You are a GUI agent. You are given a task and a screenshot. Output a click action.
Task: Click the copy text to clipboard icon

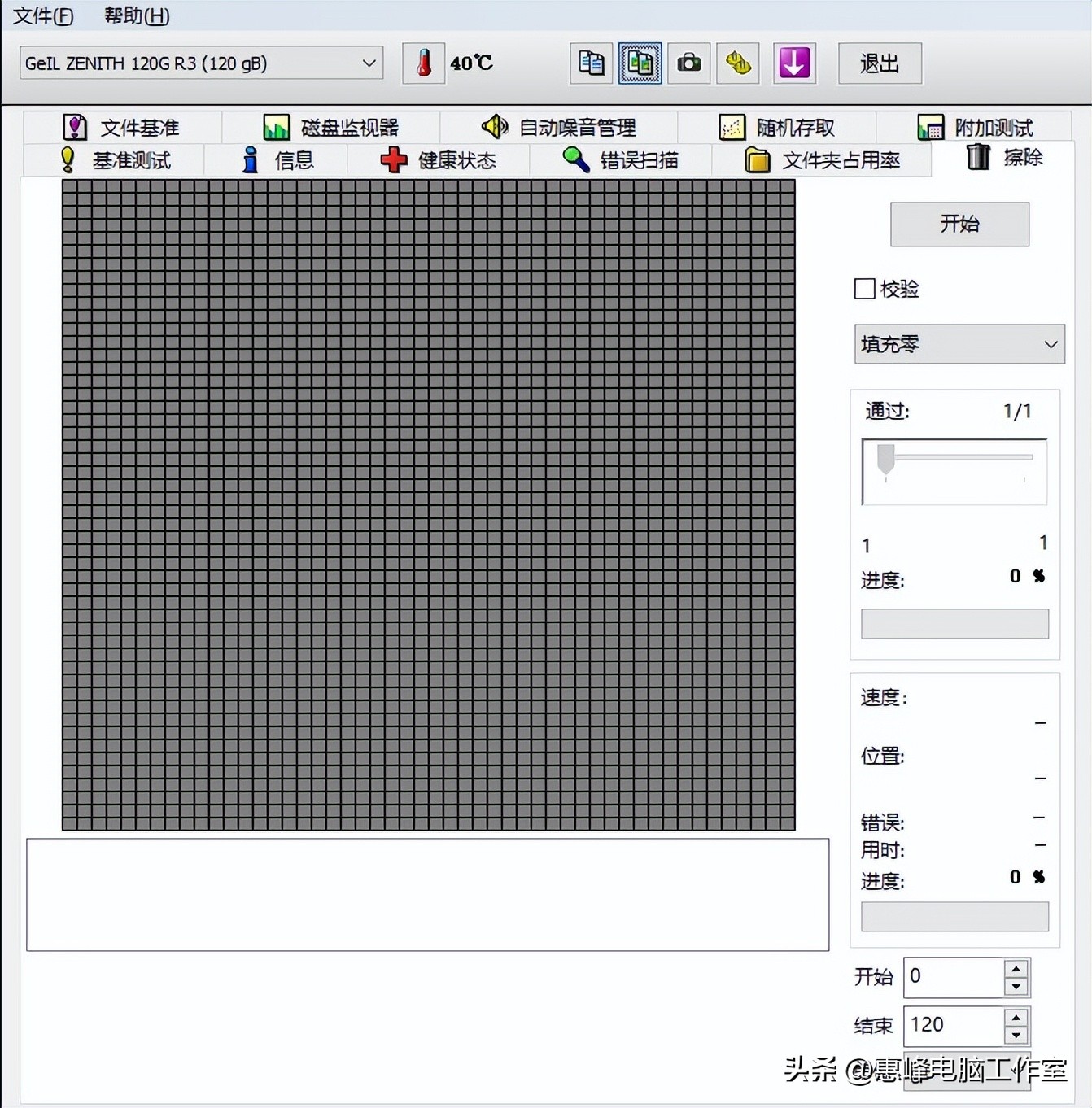click(591, 63)
